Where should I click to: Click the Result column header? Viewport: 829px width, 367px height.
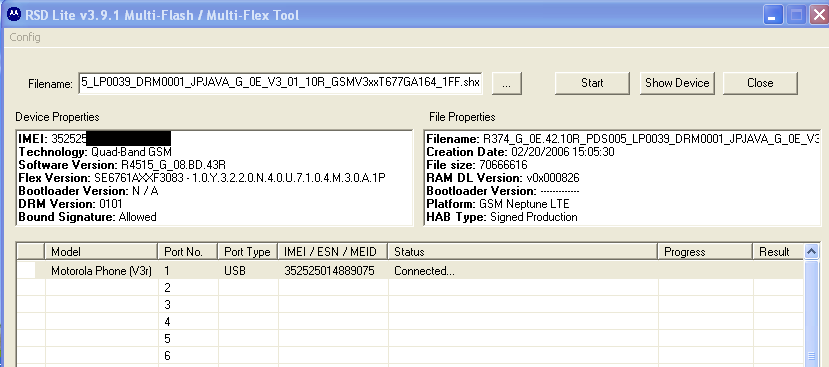[778, 252]
